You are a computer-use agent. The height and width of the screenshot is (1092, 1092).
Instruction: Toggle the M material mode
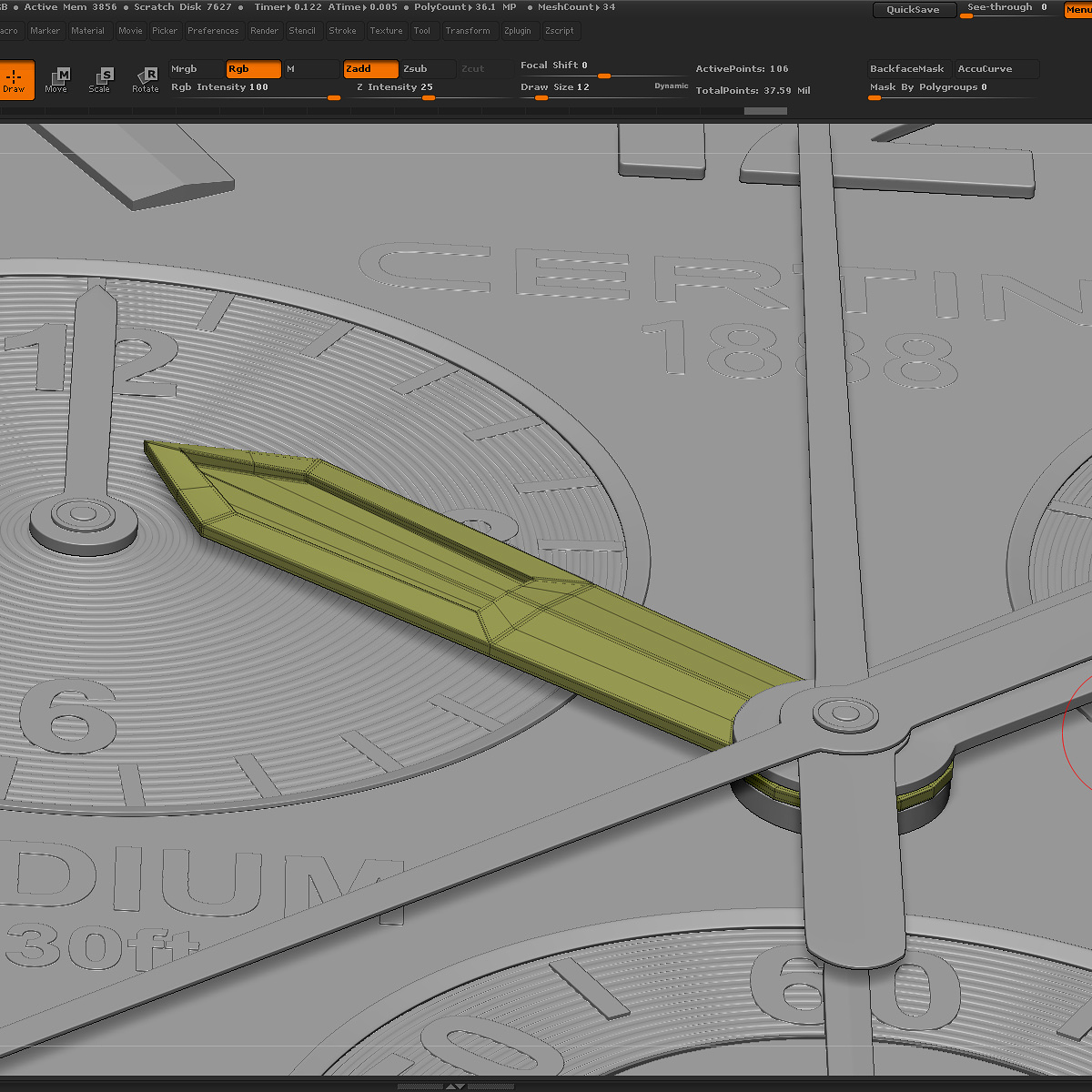pyautogui.click(x=311, y=69)
